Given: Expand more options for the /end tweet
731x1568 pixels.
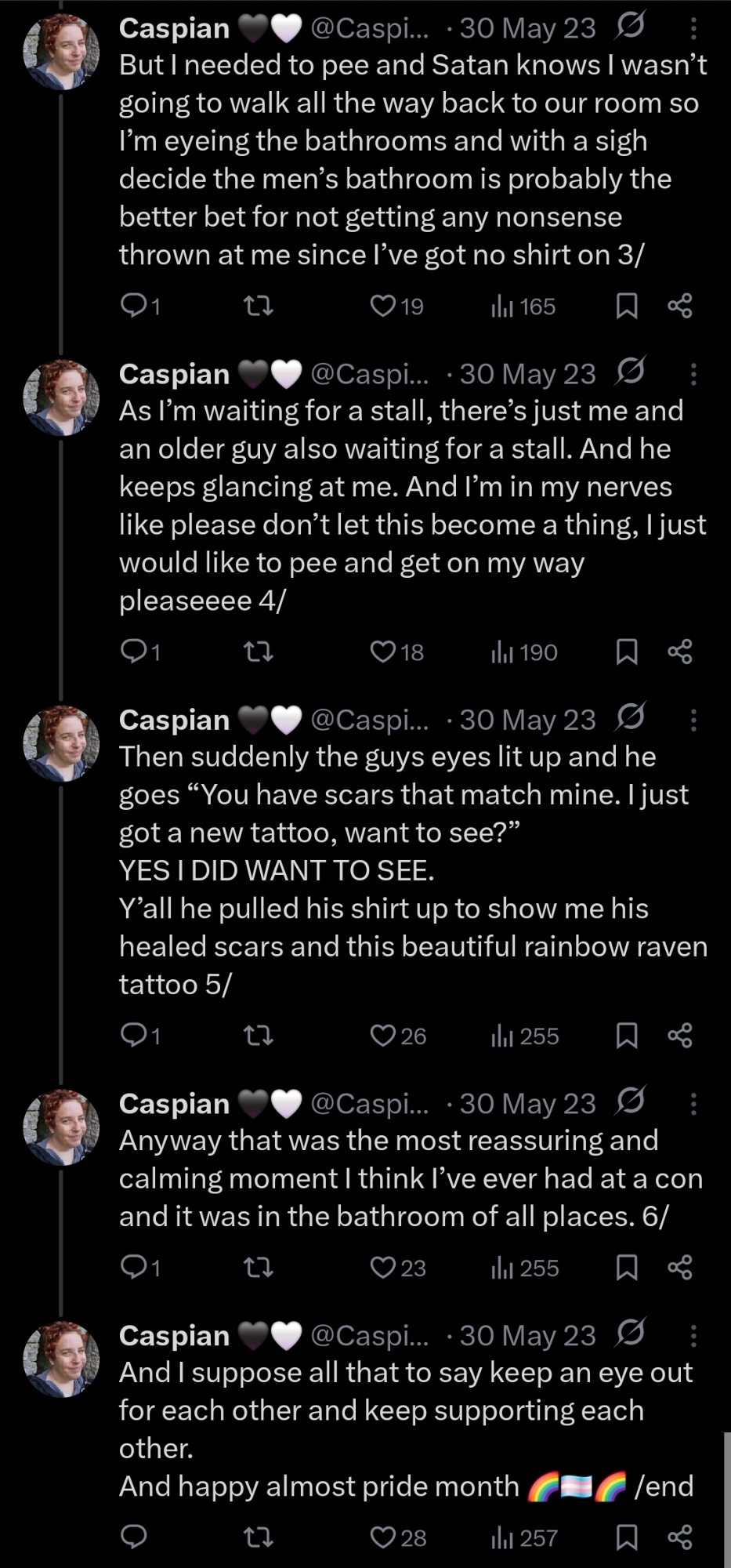Looking at the screenshot, I should point(693,1336).
